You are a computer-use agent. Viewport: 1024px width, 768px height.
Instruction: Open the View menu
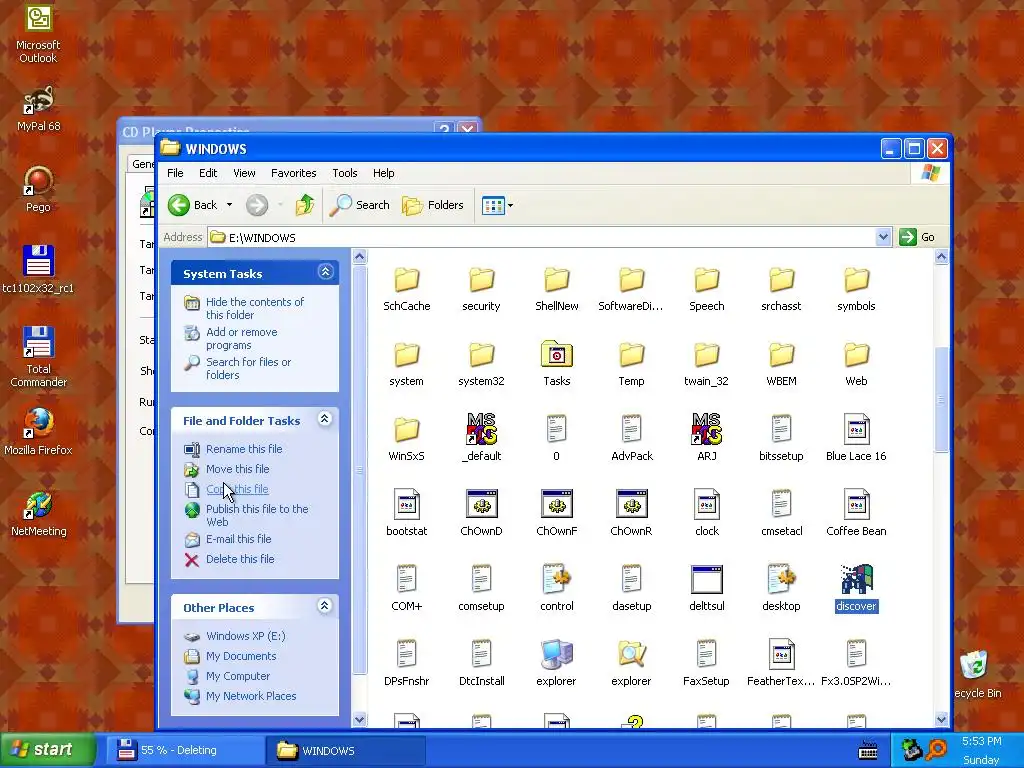coord(244,173)
